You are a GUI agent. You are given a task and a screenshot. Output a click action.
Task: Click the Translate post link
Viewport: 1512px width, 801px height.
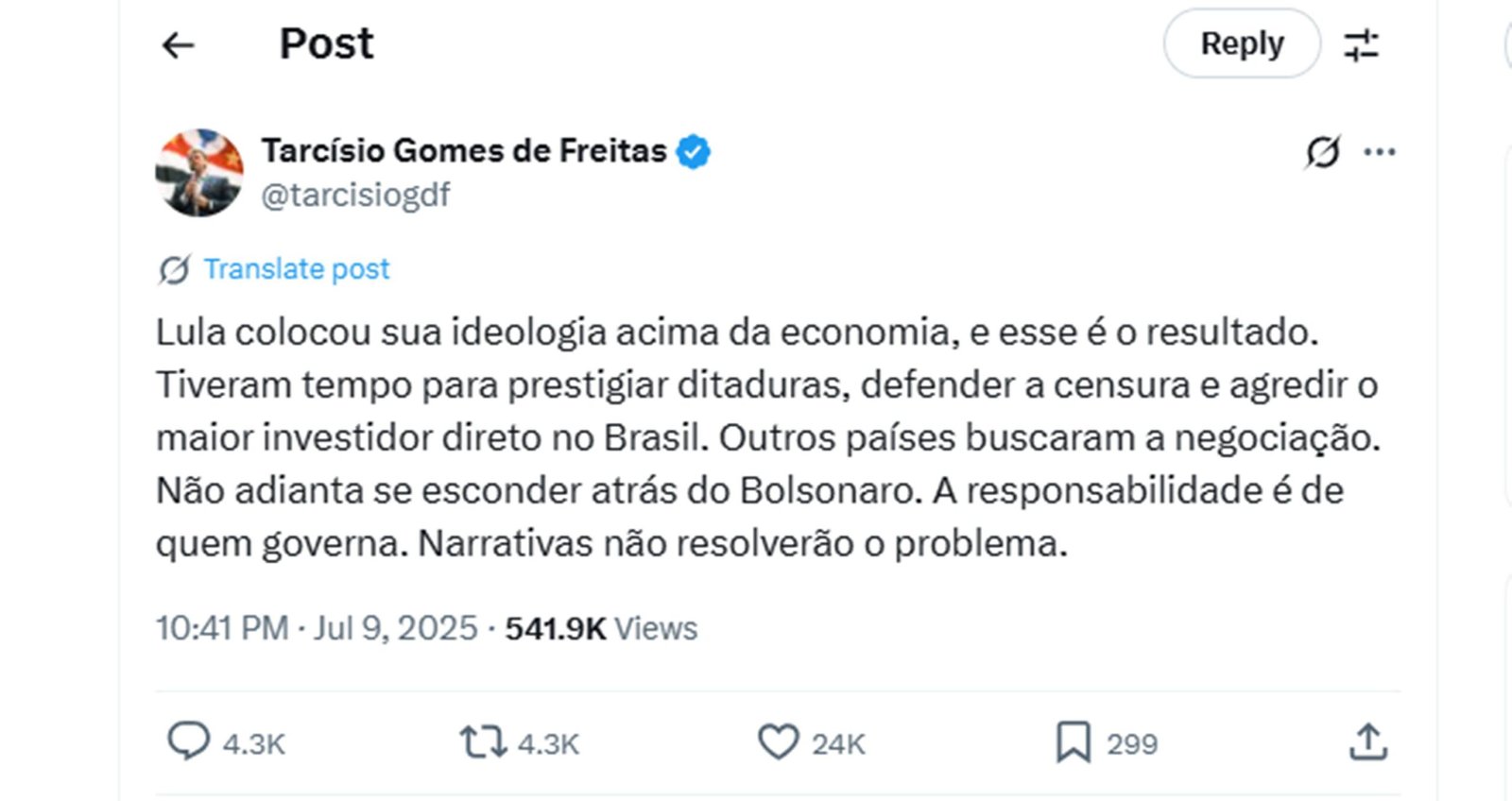(x=296, y=269)
